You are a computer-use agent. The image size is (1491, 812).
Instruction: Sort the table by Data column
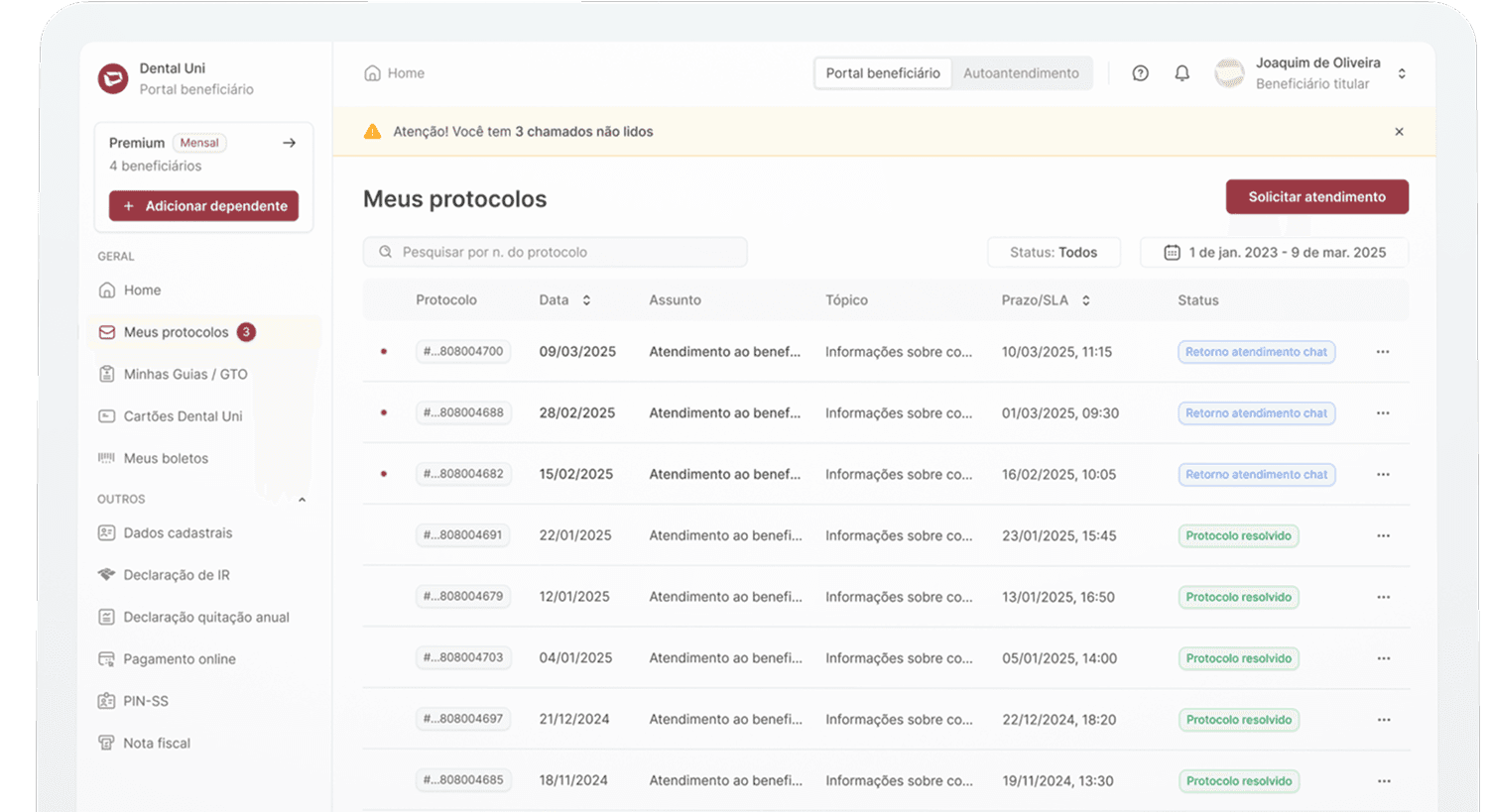pyautogui.click(x=586, y=300)
